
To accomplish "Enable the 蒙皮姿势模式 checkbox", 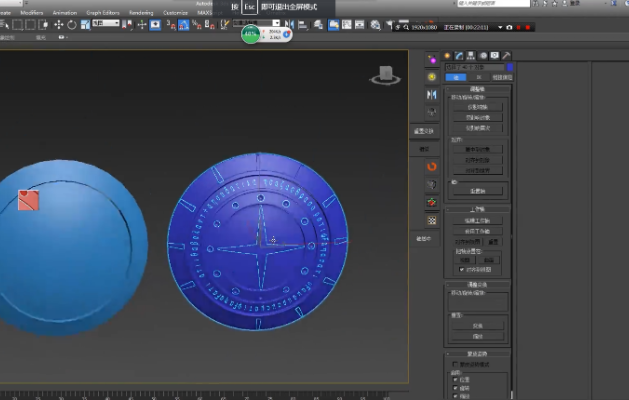I will pyautogui.click(x=456, y=364).
